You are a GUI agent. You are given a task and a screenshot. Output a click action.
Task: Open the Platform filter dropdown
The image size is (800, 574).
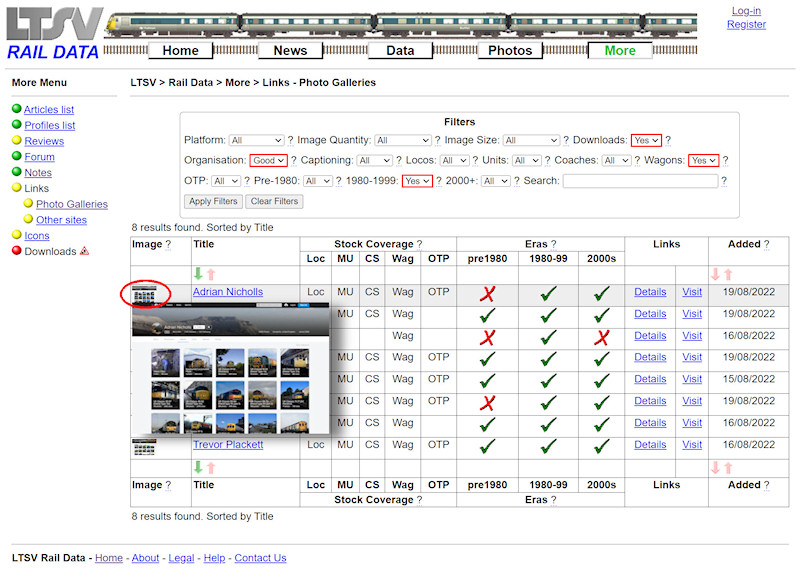click(x=256, y=141)
